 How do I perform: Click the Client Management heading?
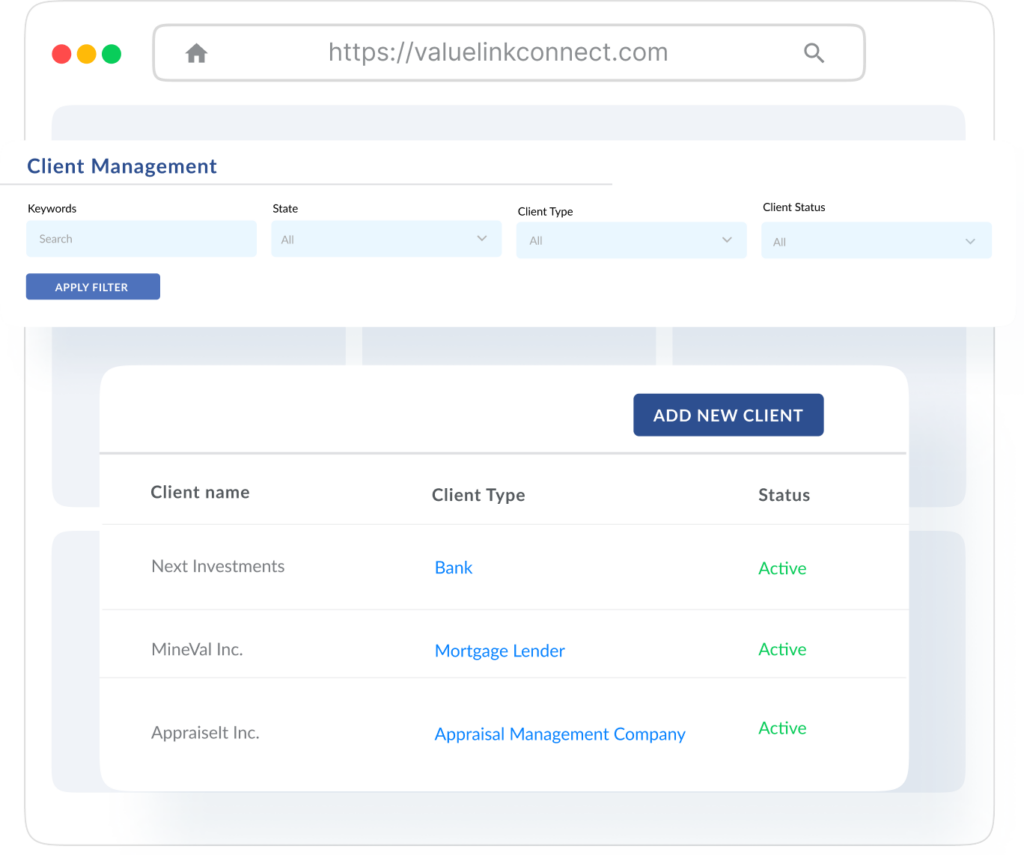pos(121,166)
